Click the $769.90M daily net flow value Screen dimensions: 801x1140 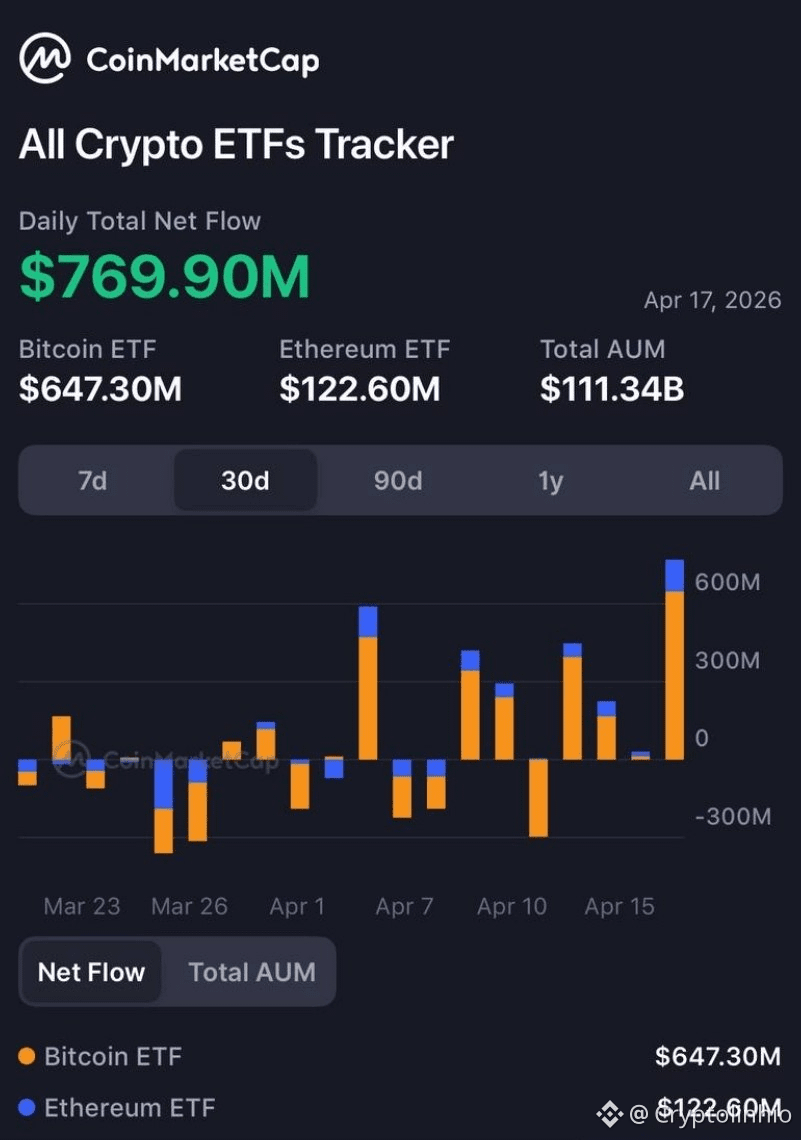(164, 276)
